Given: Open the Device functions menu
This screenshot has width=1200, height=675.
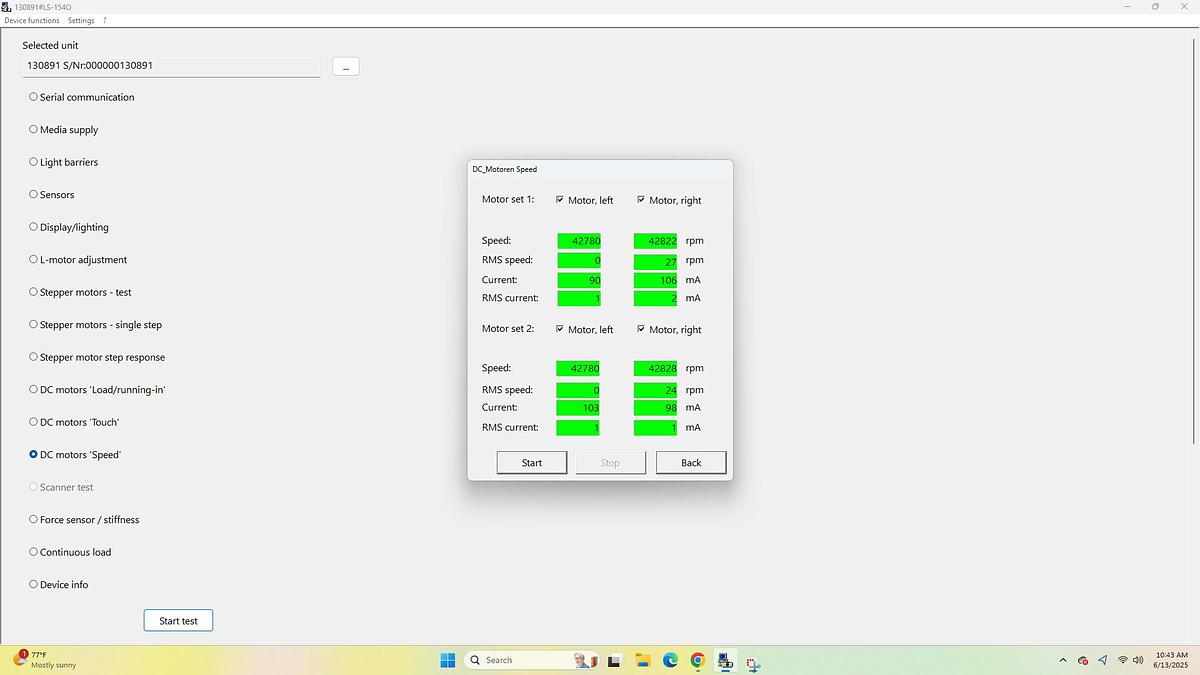Looking at the screenshot, I should click(31, 20).
